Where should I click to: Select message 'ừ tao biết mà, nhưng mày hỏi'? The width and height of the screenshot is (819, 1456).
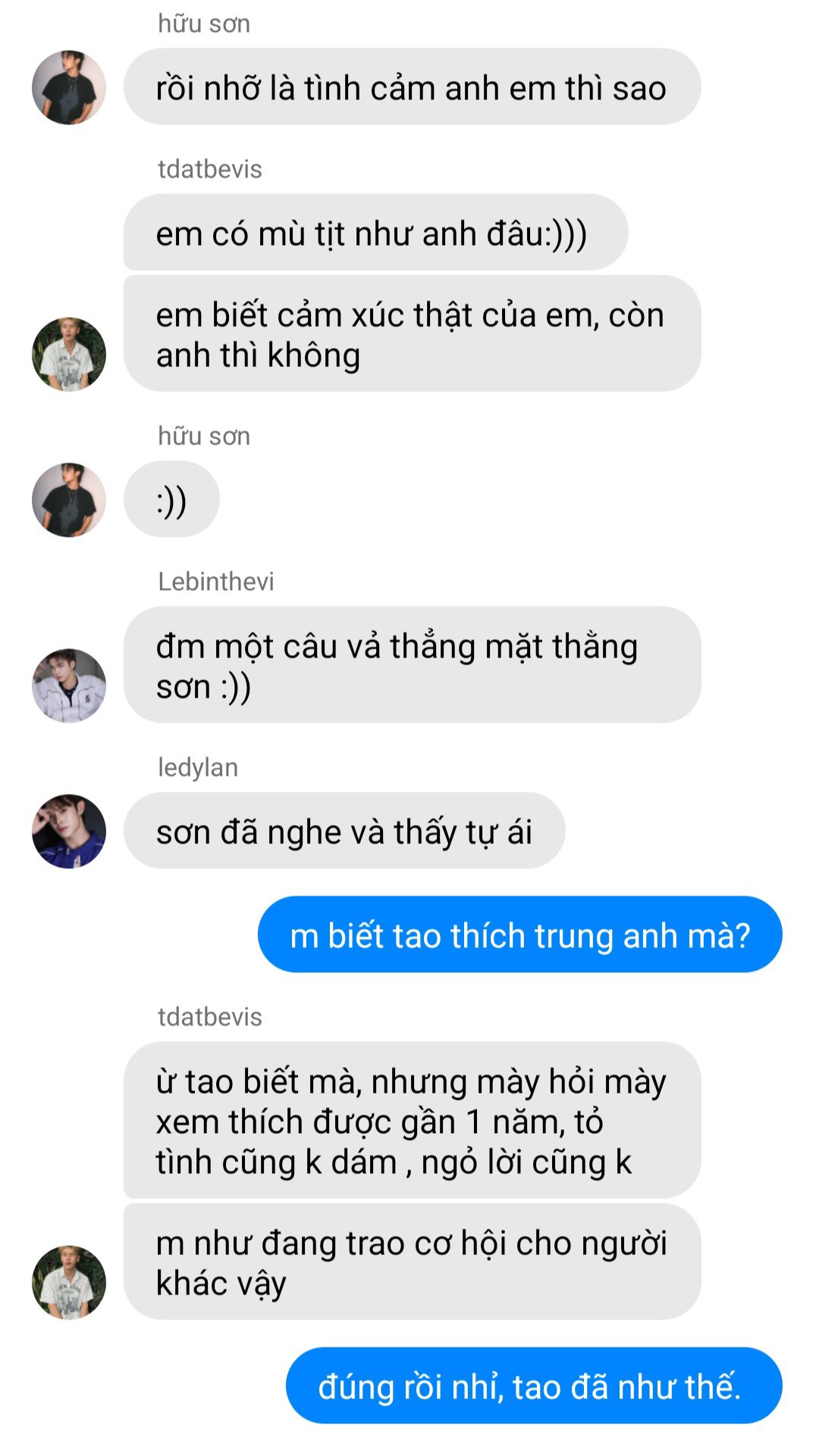(x=412, y=1121)
